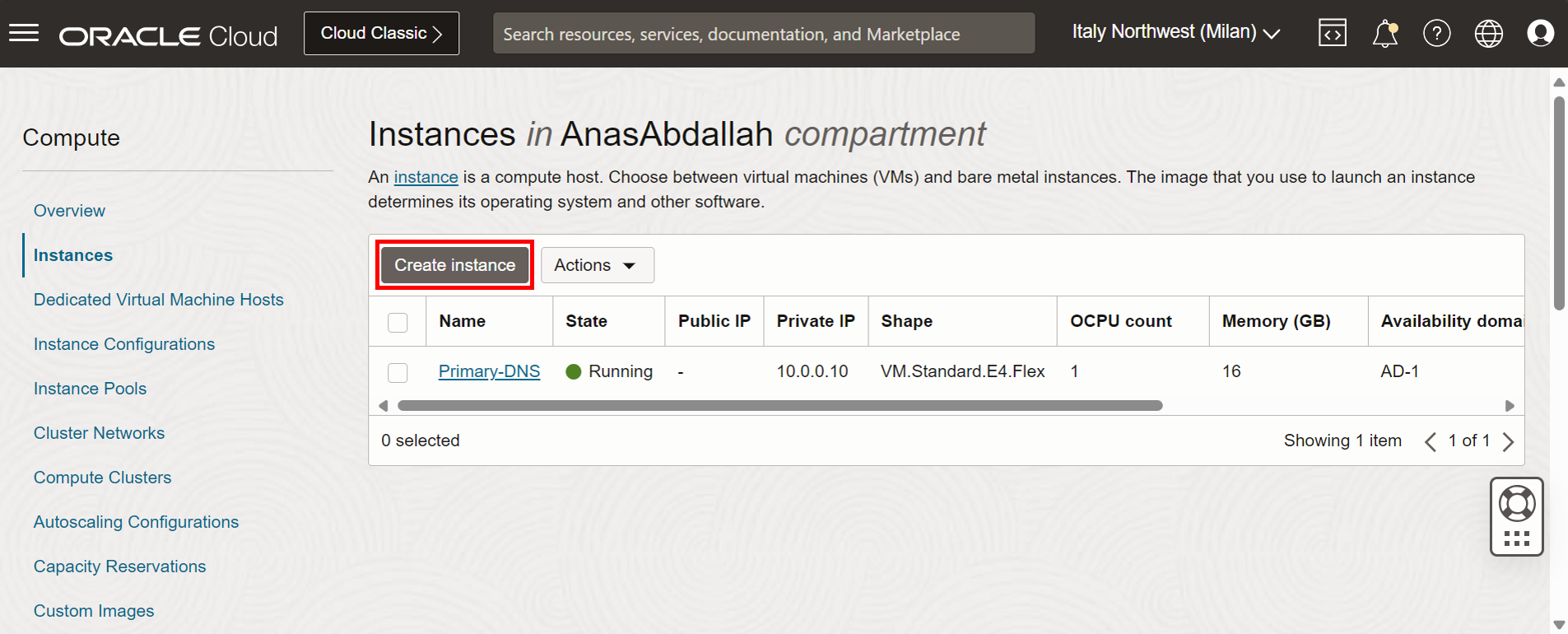Open Cluster Networks
The height and width of the screenshot is (634, 1568).
[99, 433]
